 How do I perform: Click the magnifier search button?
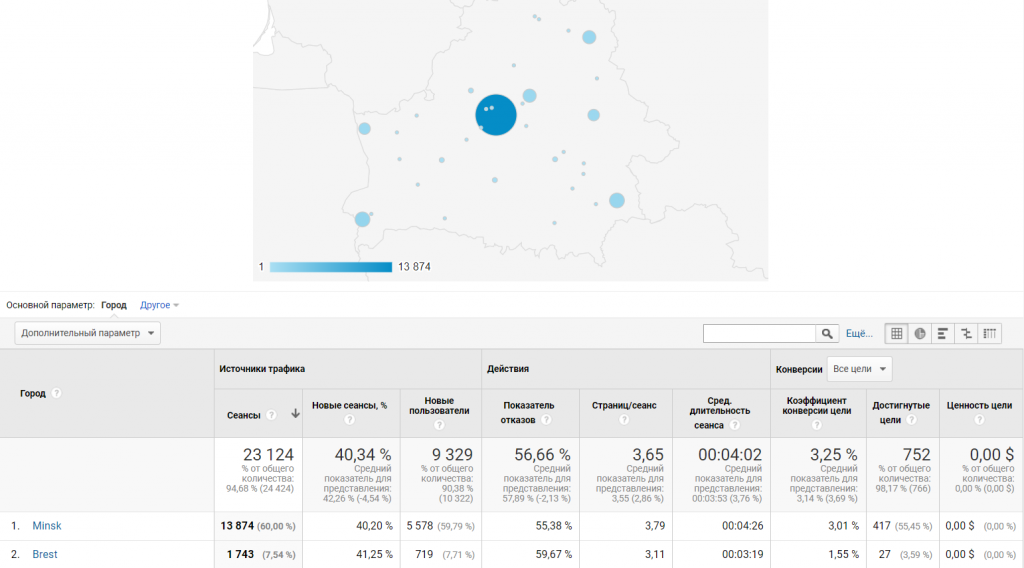[828, 333]
